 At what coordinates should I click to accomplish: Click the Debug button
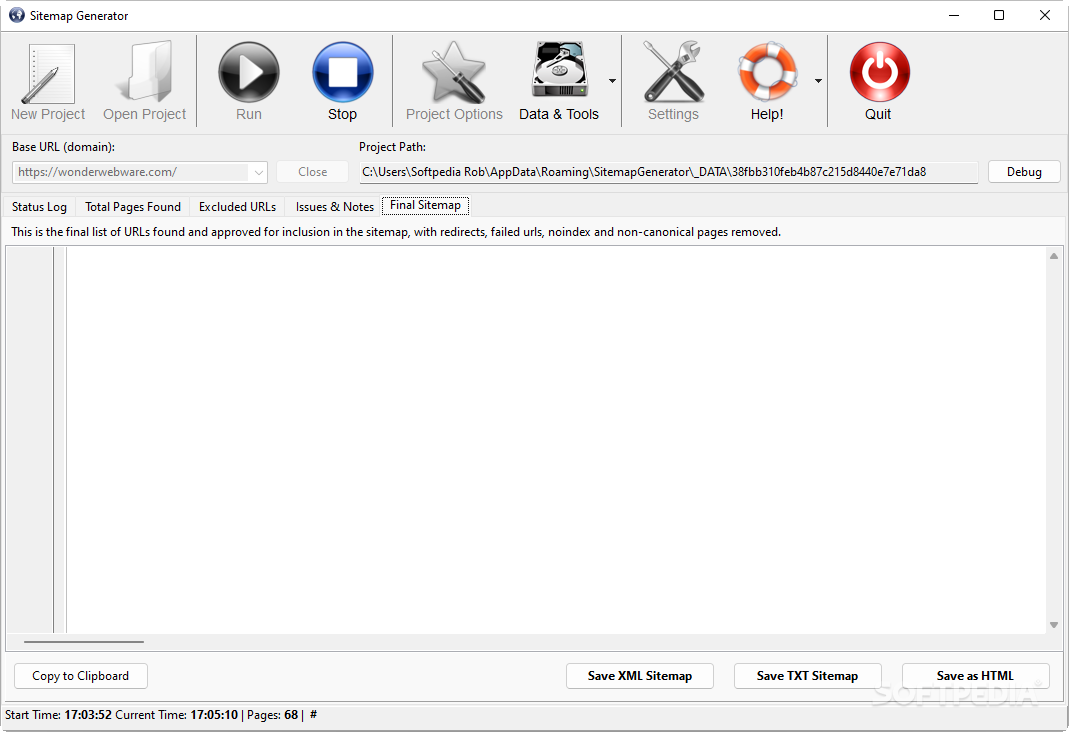click(x=1024, y=172)
